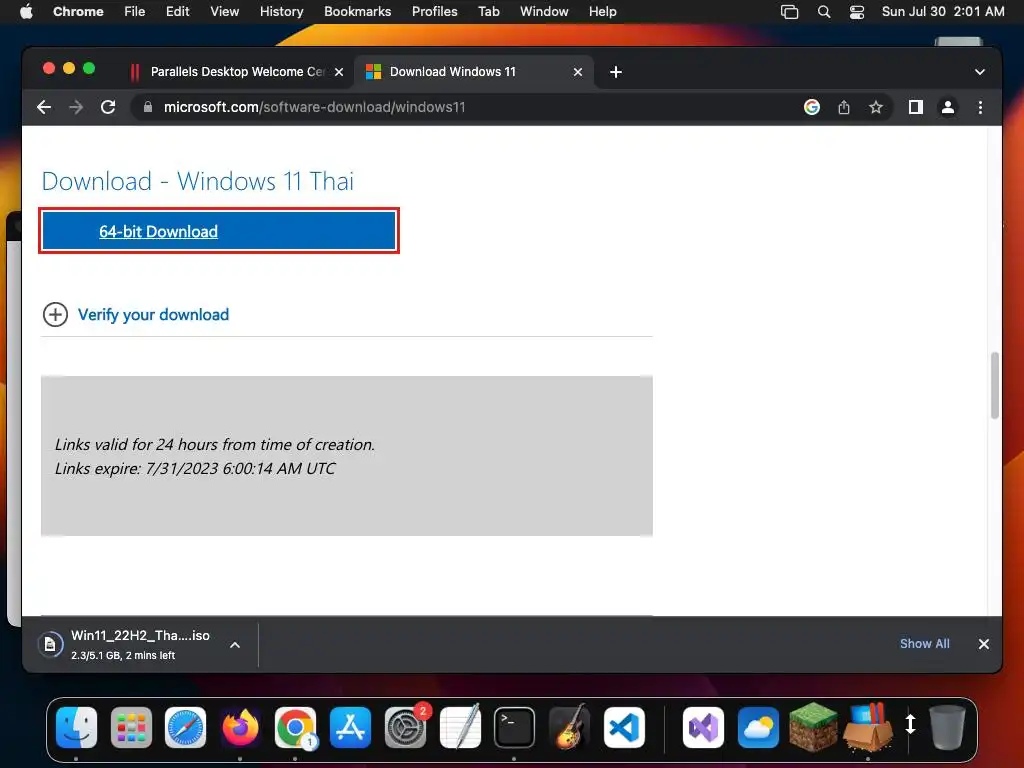
Task: Open Launchpad from the Dock
Action: pos(131,728)
